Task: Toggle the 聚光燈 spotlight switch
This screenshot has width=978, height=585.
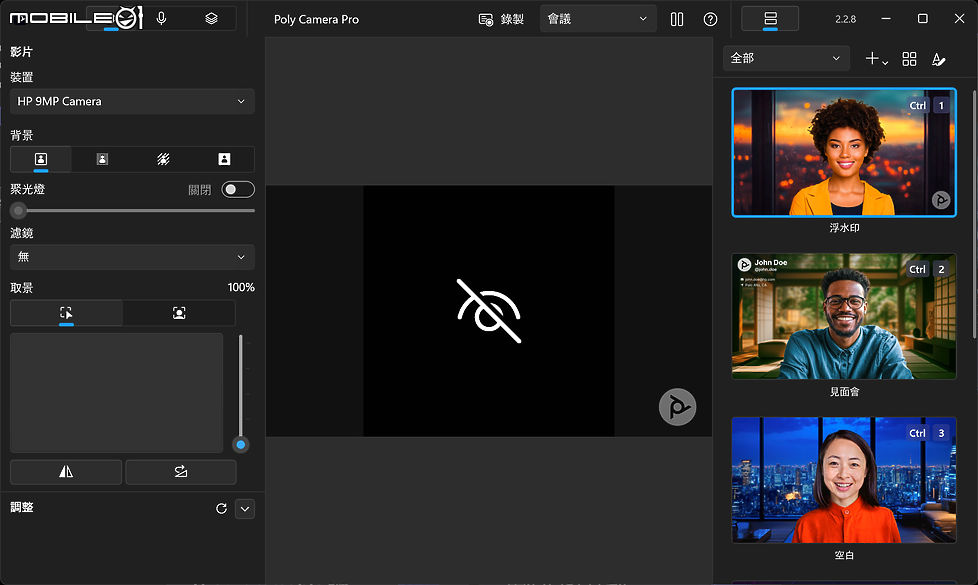Action: [x=238, y=189]
